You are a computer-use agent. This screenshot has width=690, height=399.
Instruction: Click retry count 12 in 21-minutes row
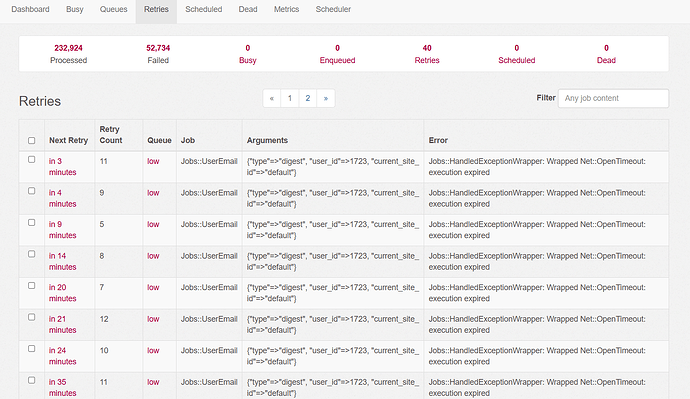coord(104,319)
